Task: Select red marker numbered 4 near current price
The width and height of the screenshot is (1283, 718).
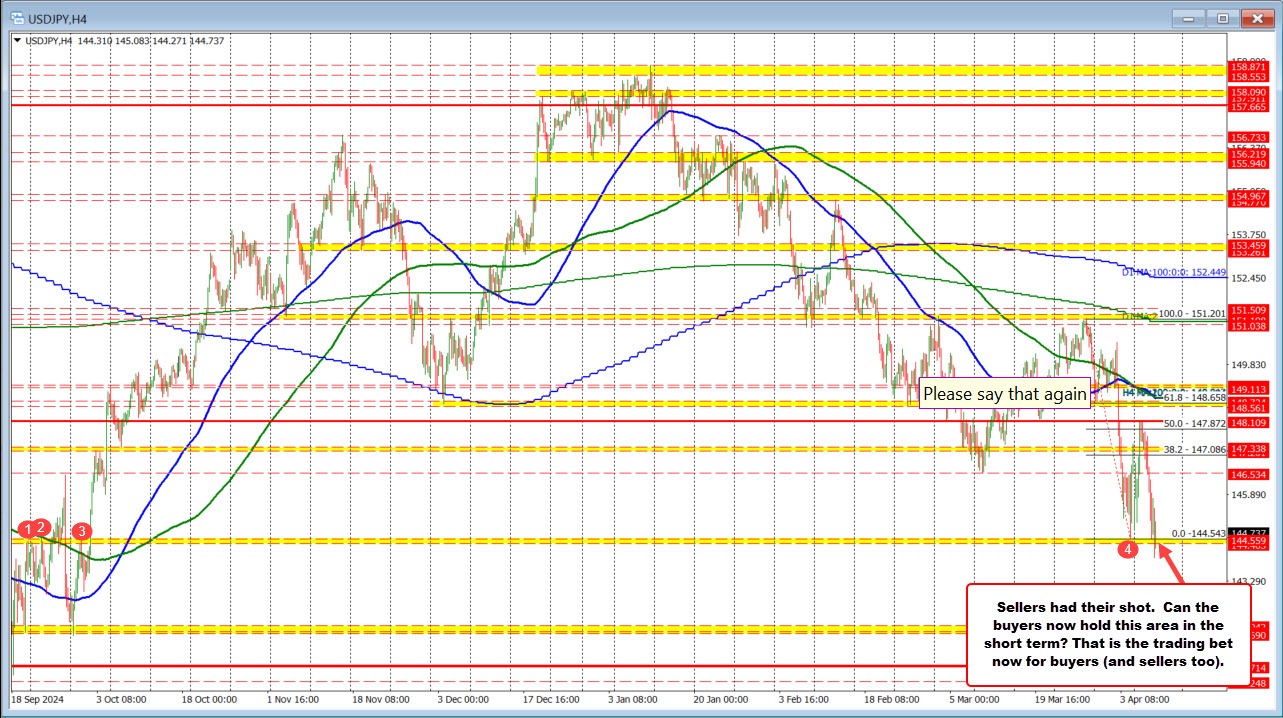Action: pos(1128,548)
